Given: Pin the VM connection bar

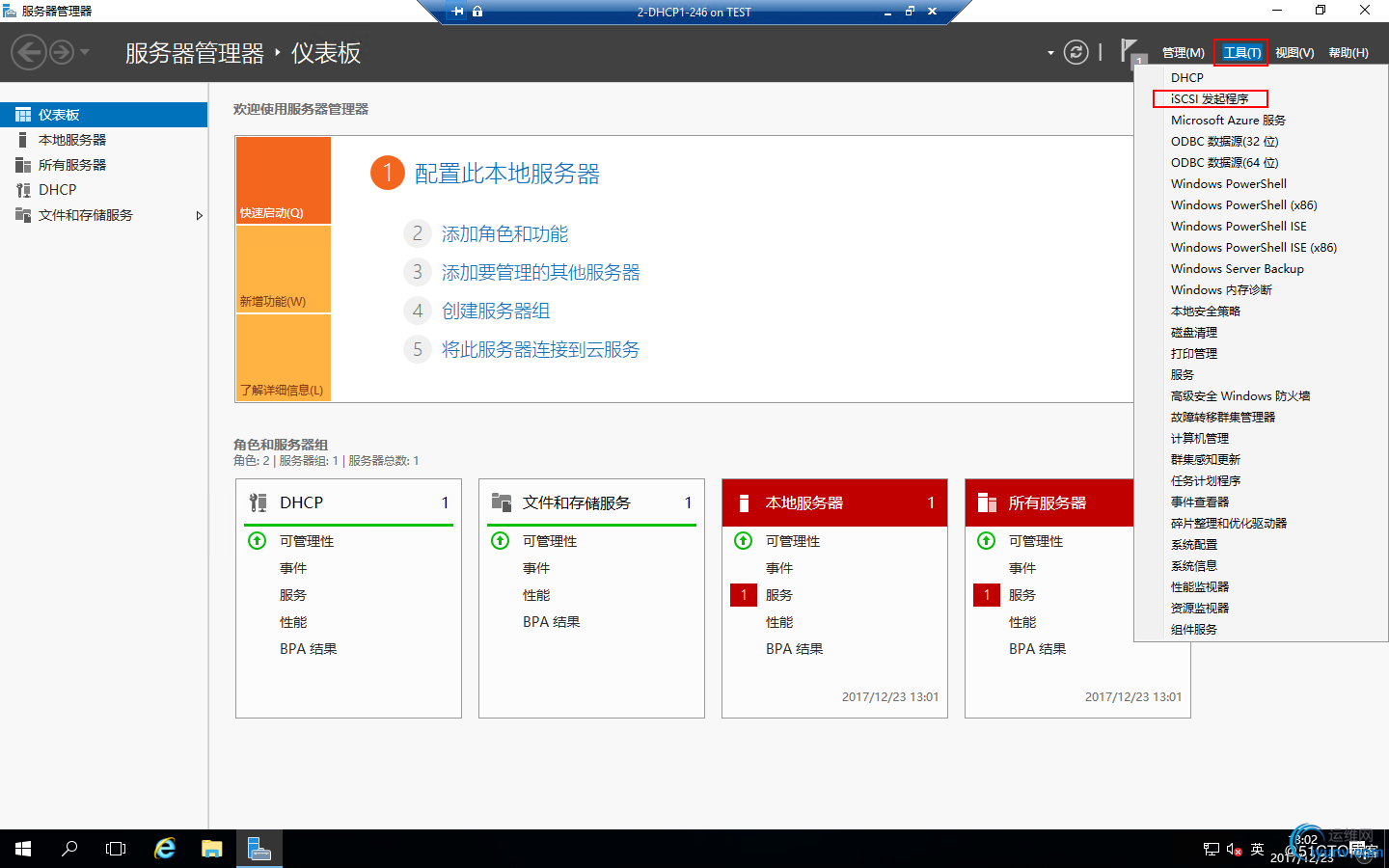Looking at the screenshot, I should point(458,12).
